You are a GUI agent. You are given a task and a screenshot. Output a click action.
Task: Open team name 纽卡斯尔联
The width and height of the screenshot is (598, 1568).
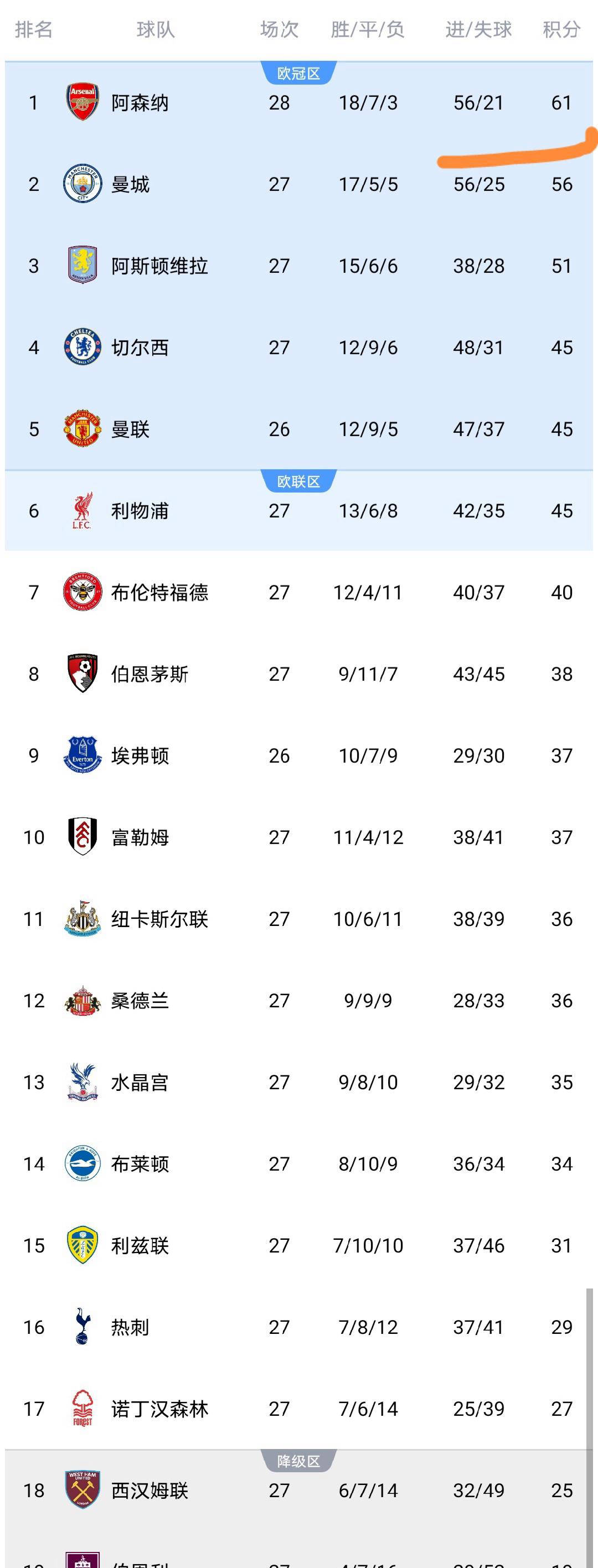(159, 919)
